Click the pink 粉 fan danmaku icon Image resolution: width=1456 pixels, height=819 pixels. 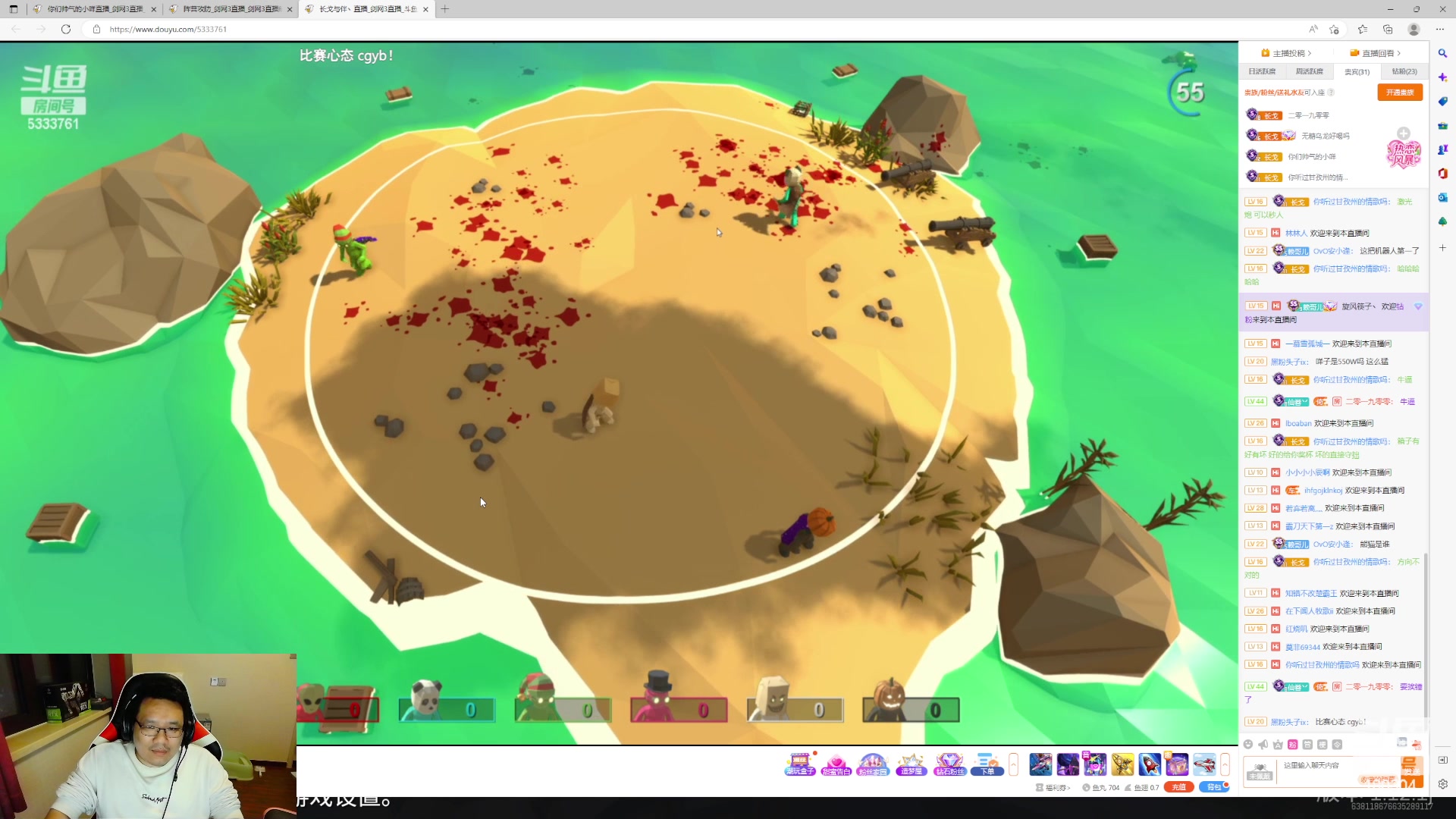[x=1293, y=745]
